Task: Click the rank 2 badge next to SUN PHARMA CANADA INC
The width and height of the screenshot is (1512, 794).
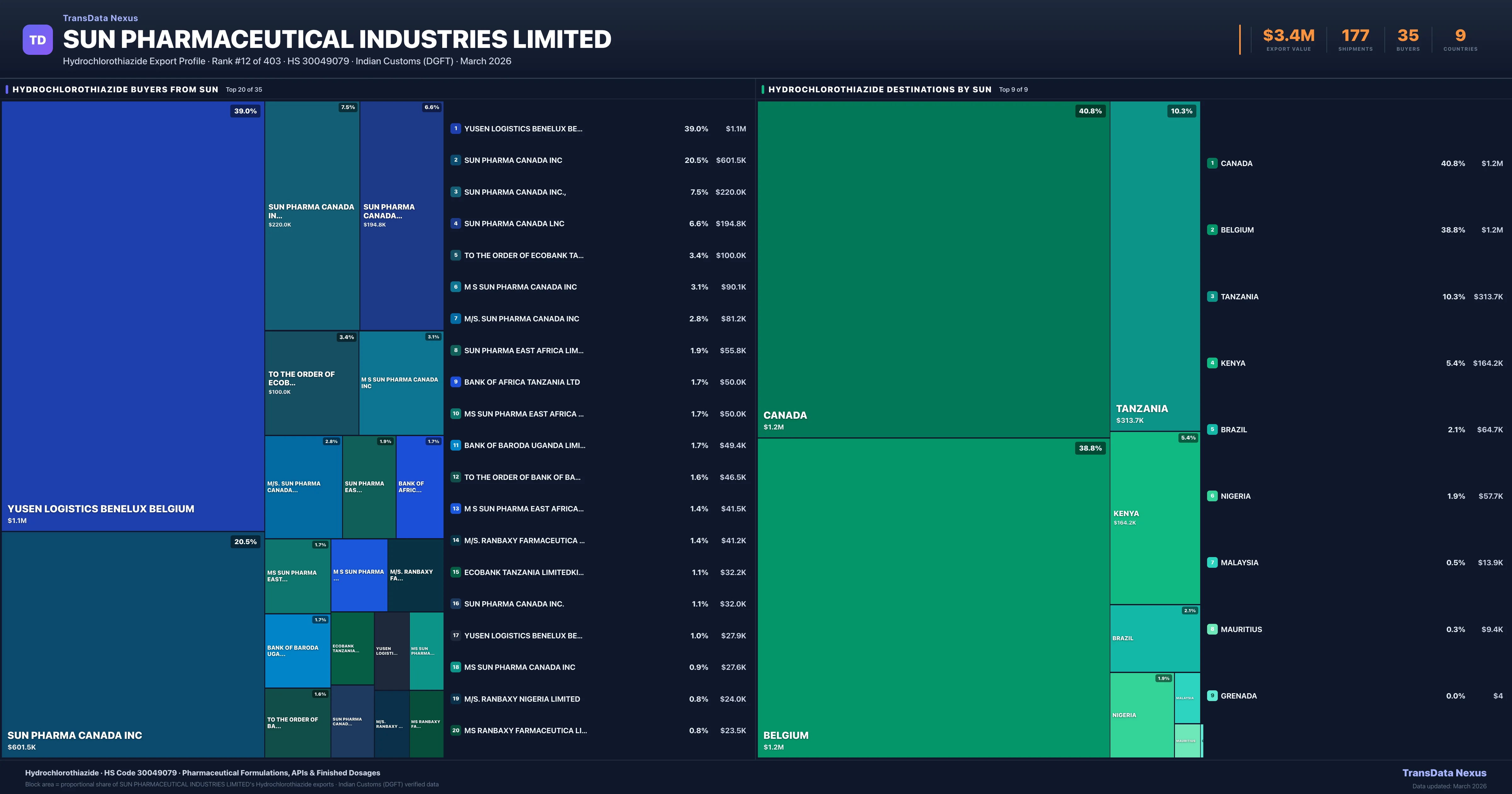Action: tap(455, 160)
